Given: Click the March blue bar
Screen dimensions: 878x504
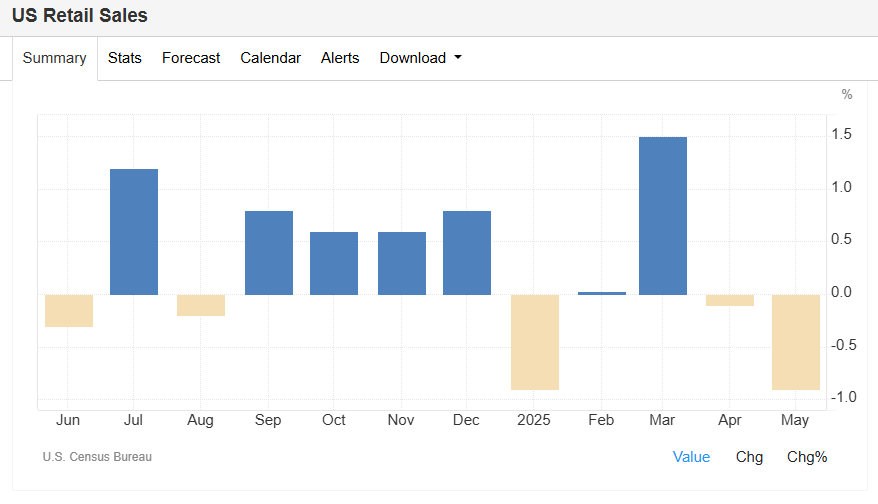Looking at the screenshot, I should coord(663,216).
